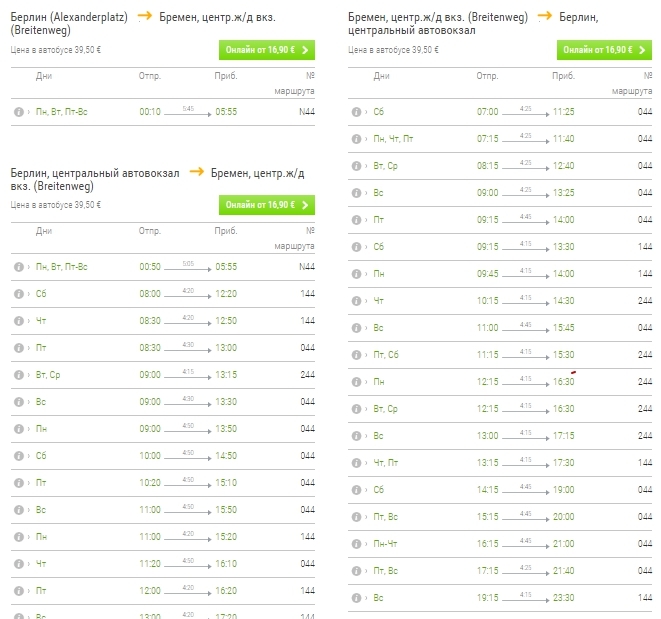Screen dimensions: 661x619
Task: Expand the chevron on the 13:15 Чт, Пт row
Action: (366, 463)
